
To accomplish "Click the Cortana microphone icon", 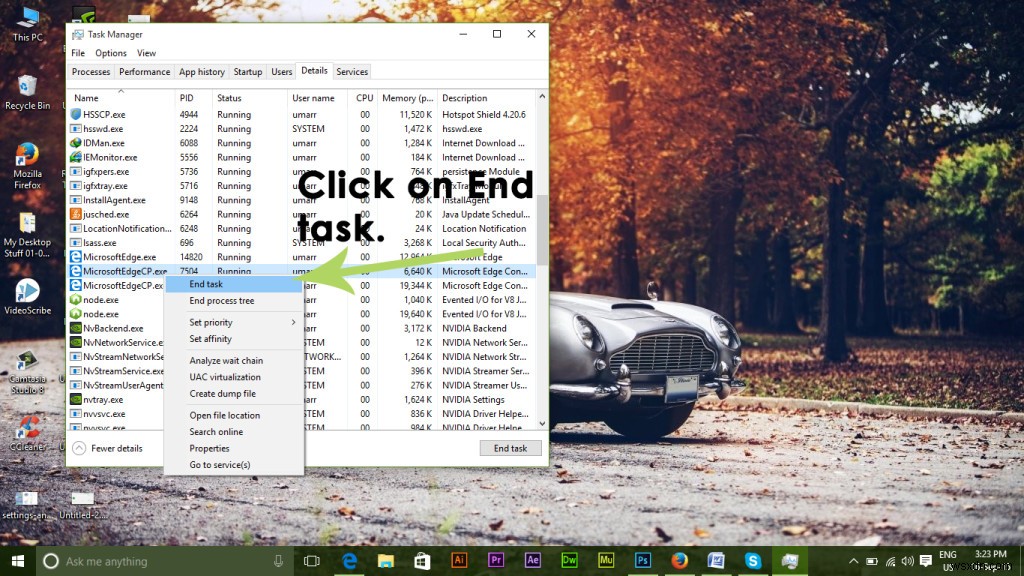I will (278, 560).
